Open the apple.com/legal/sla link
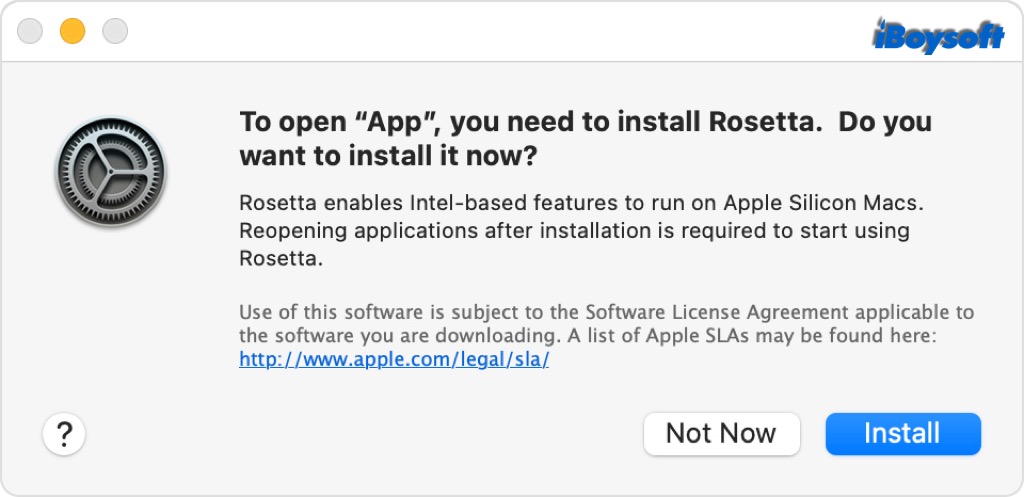This screenshot has width=1024, height=497. coord(394,360)
